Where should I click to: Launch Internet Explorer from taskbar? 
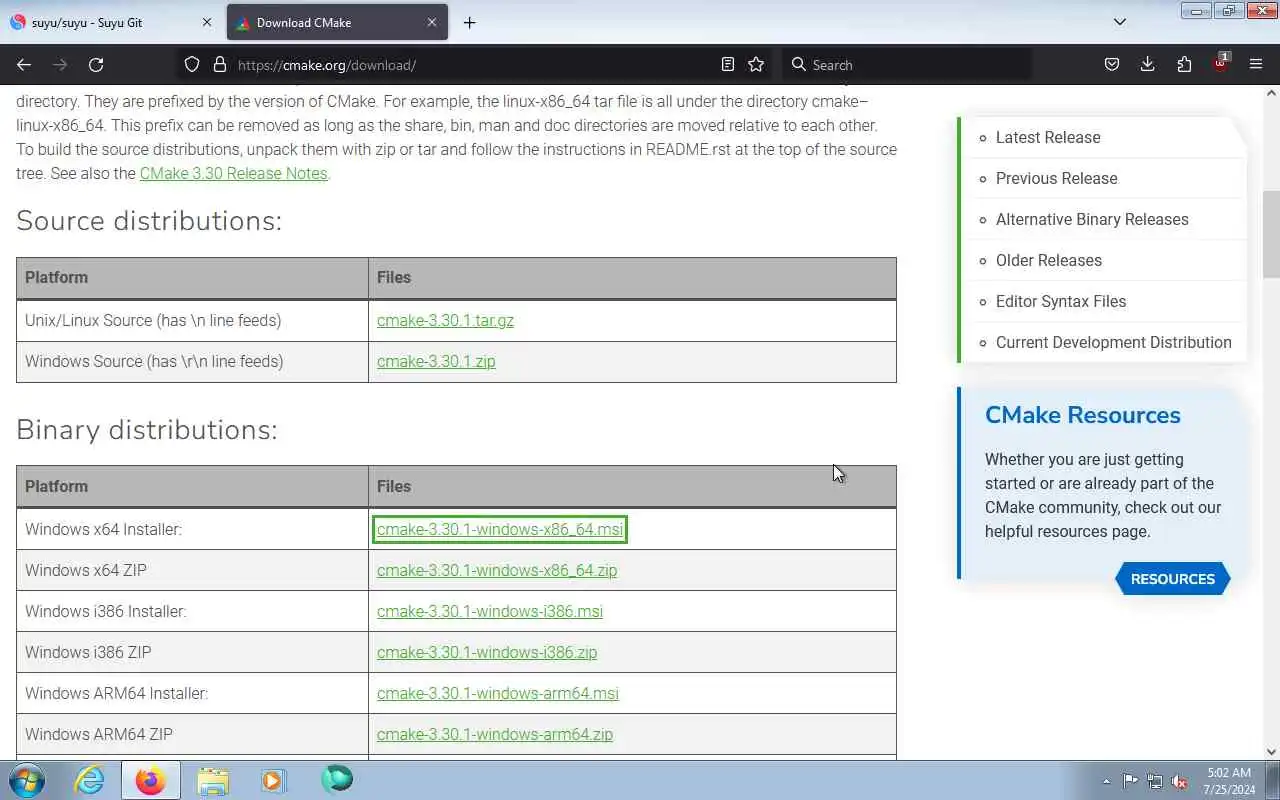90,780
